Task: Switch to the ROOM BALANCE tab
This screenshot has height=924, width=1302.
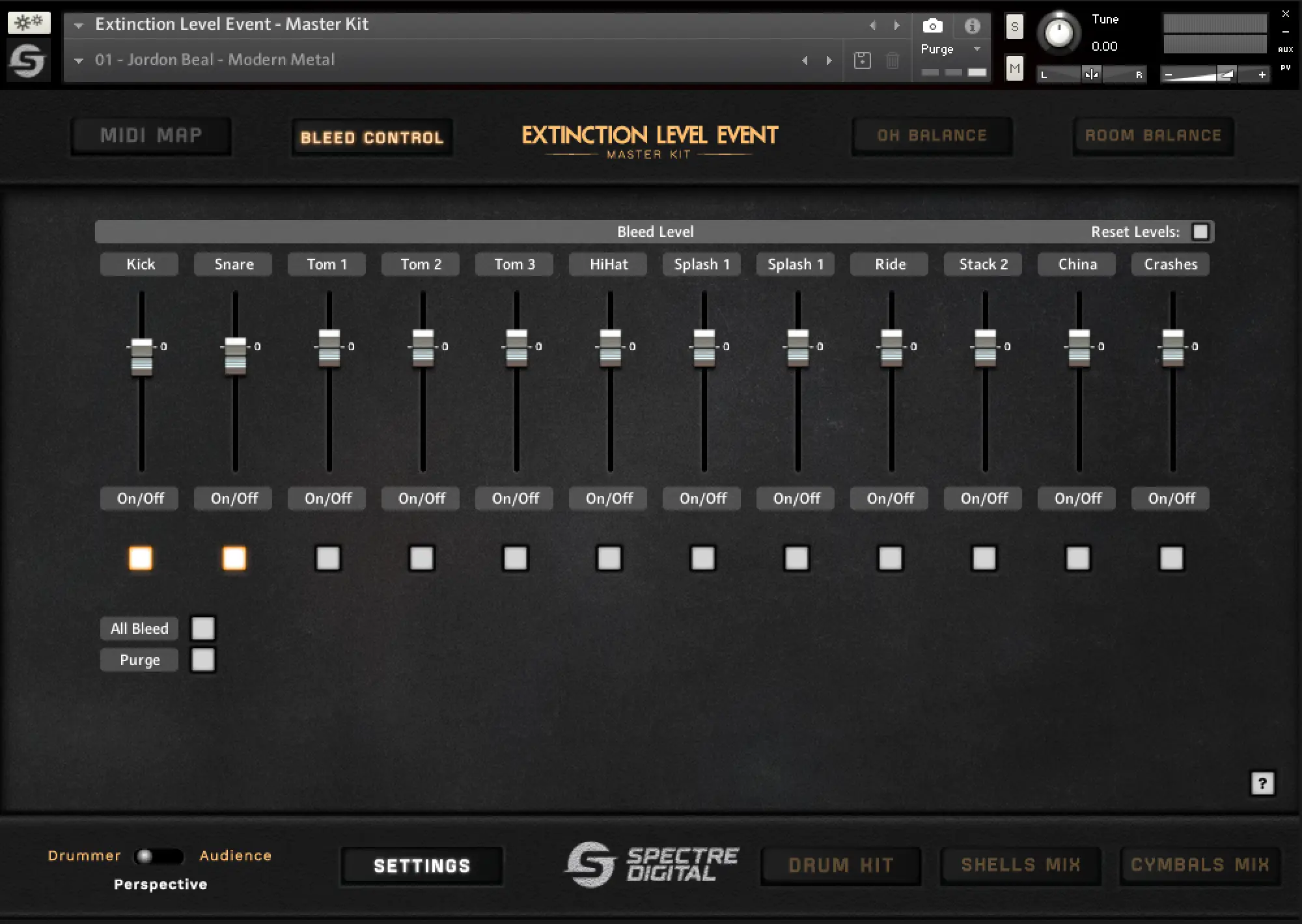Action: [1153, 136]
